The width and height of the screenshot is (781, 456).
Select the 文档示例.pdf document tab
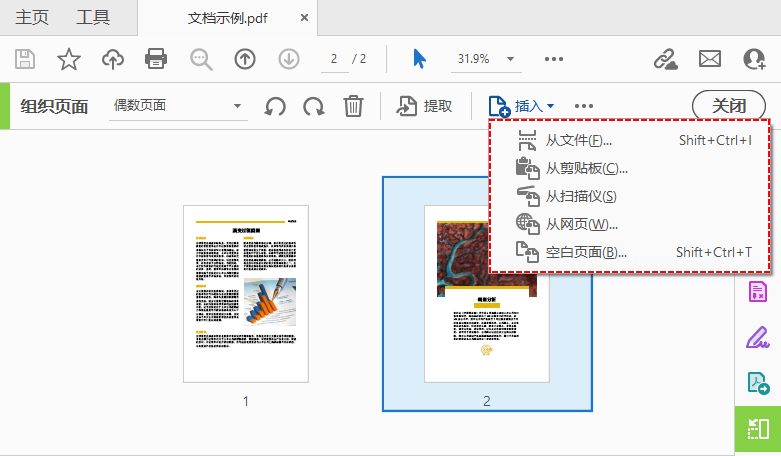point(227,18)
